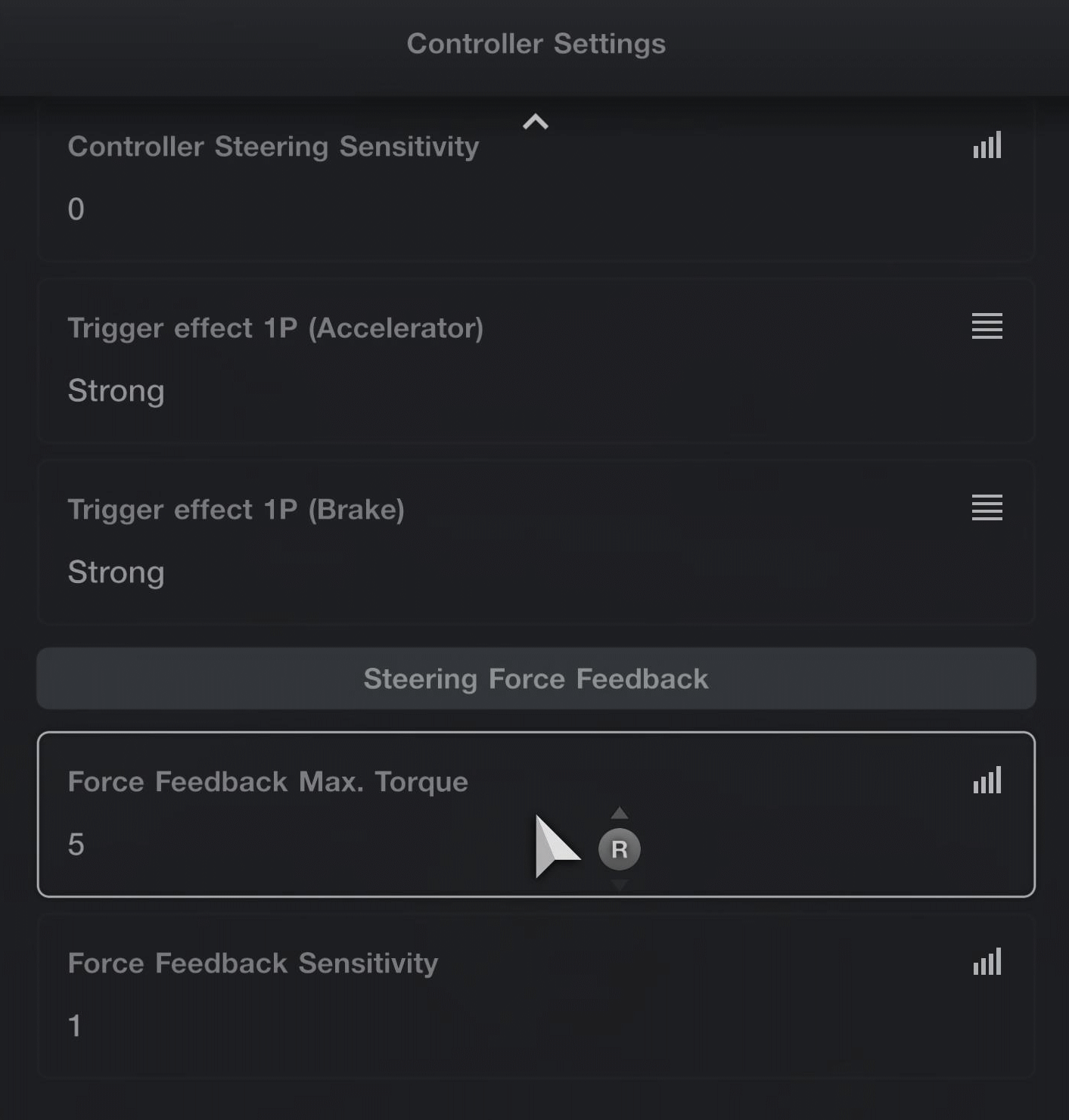Select the Steering Force Feedback section header
The width and height of the screenshot is (1069, 1120).
click(536, 678)
